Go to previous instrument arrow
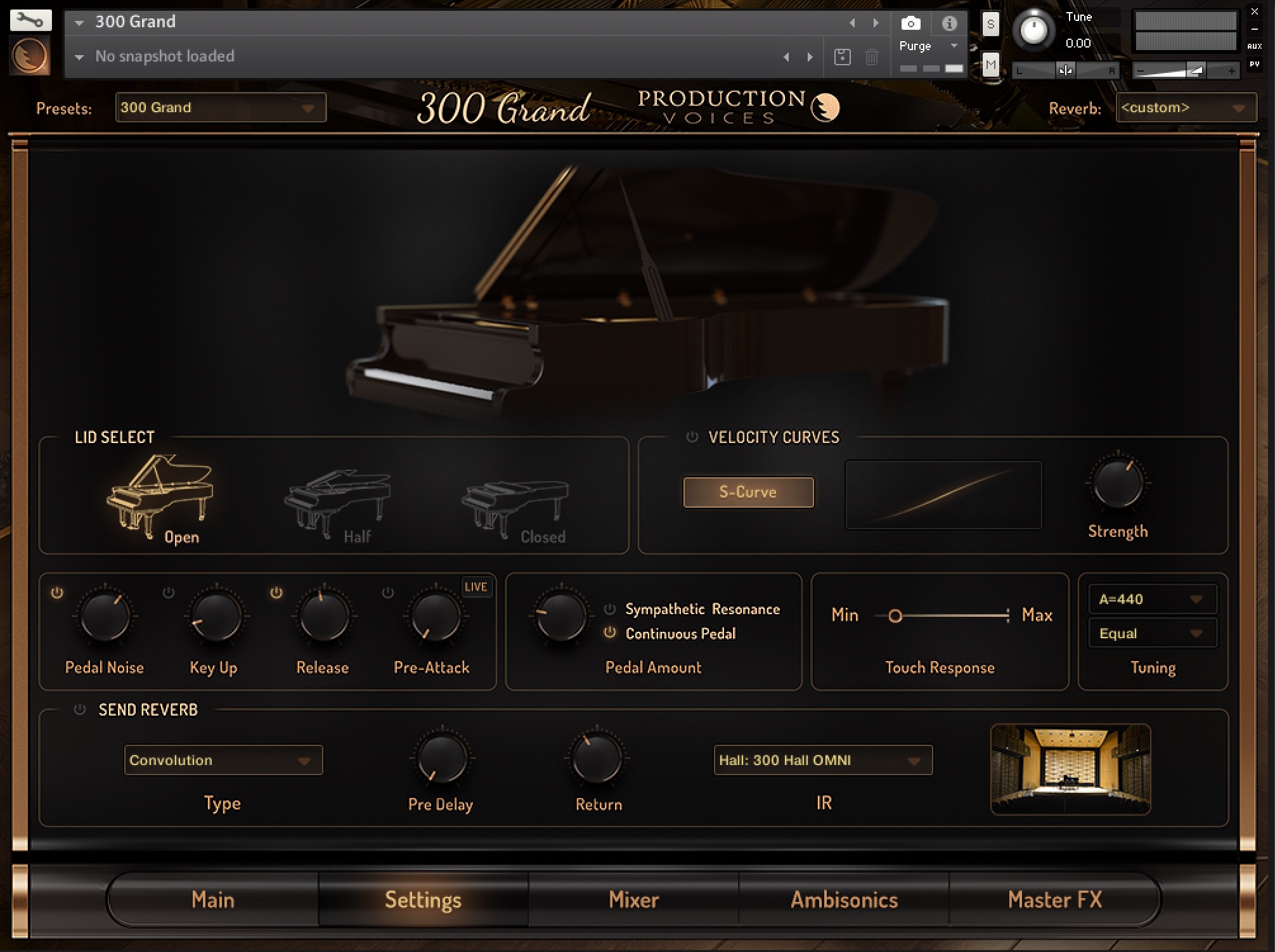Viewport: 1275px width, 952px height. coord(852,23)
